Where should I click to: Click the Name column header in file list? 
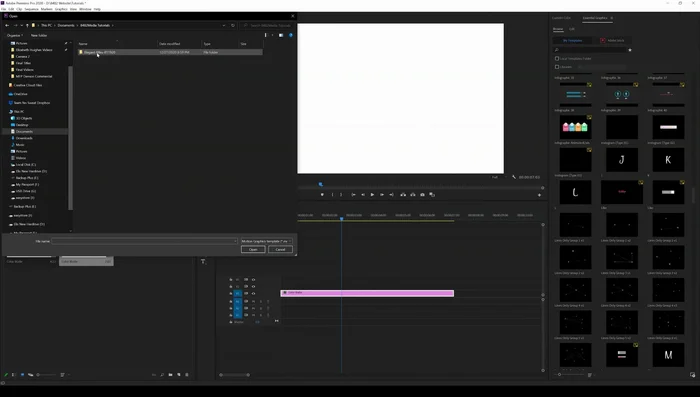coord(83,44)
